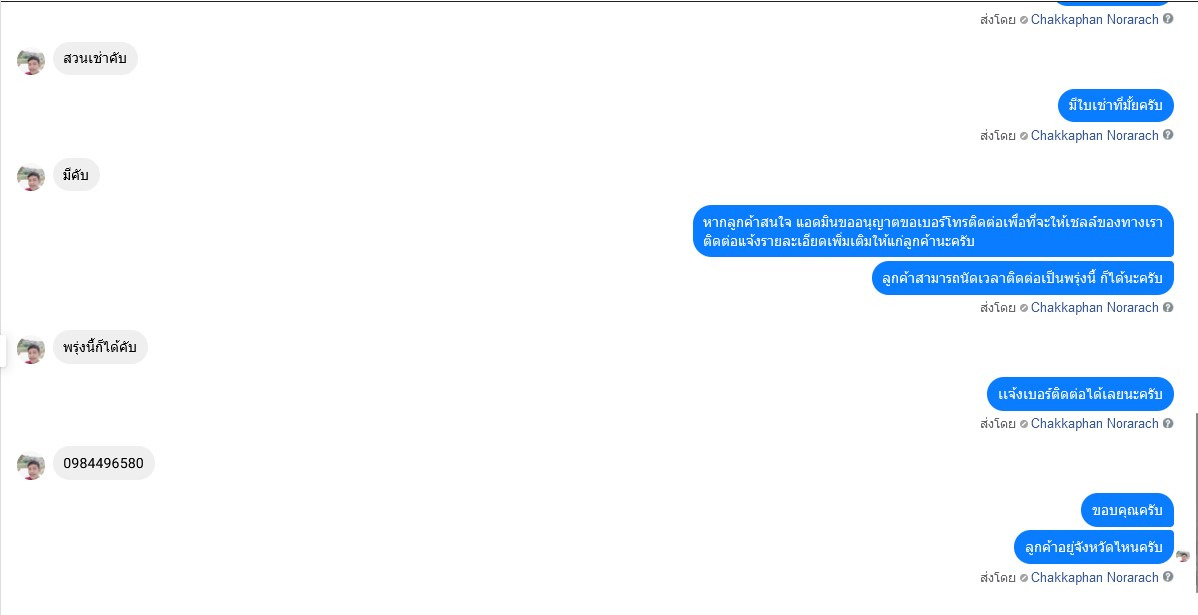This screenshot has height=615, width=1198.
Task: Click the ลูกค้าอยู่จังหวัดไหนครับ message bubble
Action: click(x=1093, y=547)
